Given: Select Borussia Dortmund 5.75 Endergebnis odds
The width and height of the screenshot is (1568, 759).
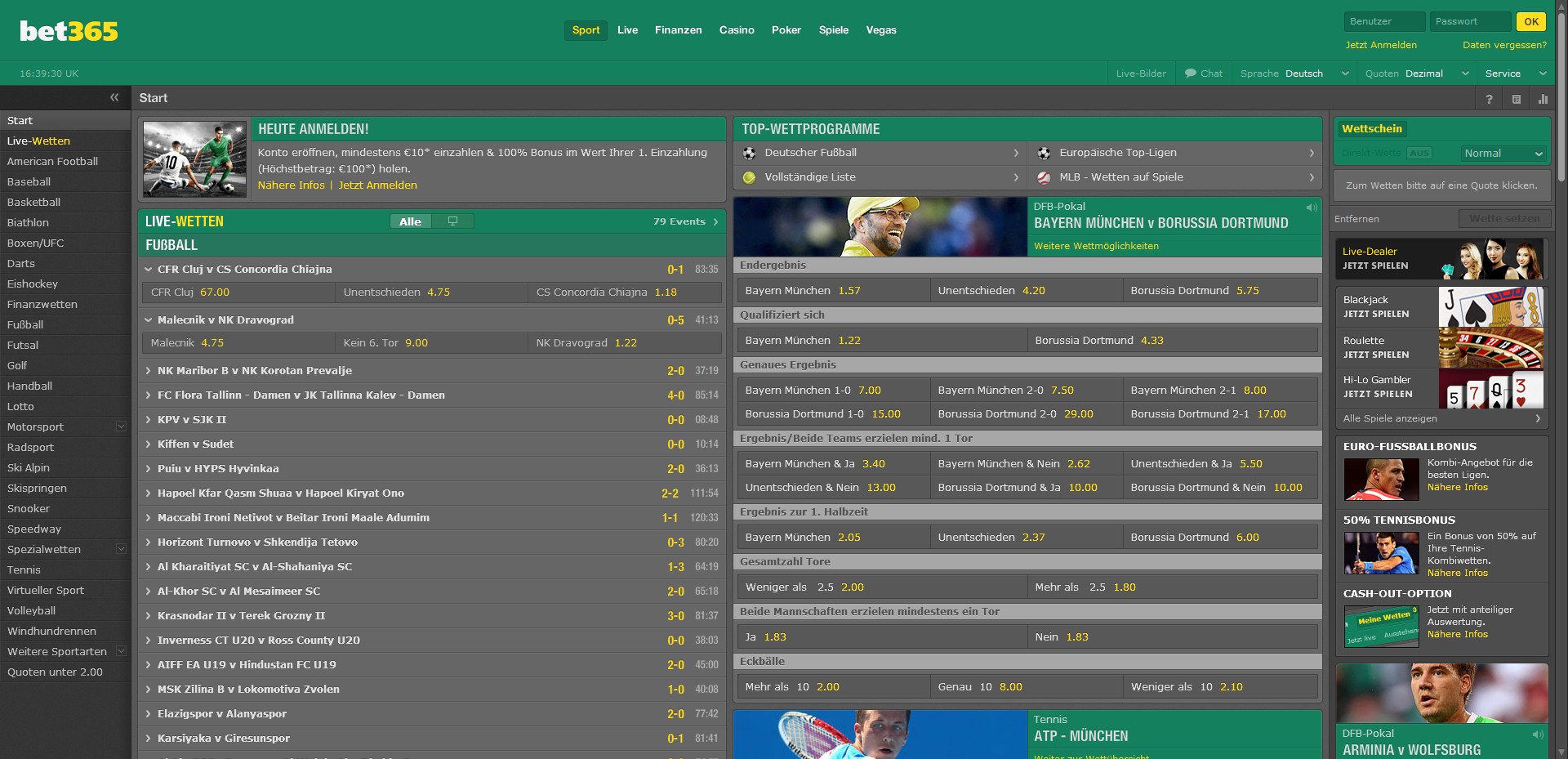Looking at the screenshot, I should click(x=1220, y=291).
